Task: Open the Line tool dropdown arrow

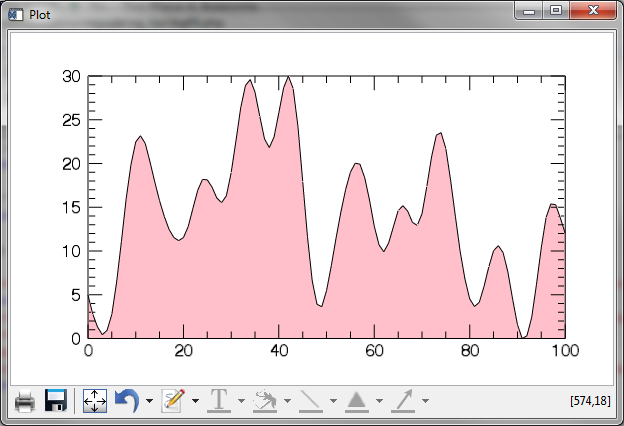Action: 333,401
